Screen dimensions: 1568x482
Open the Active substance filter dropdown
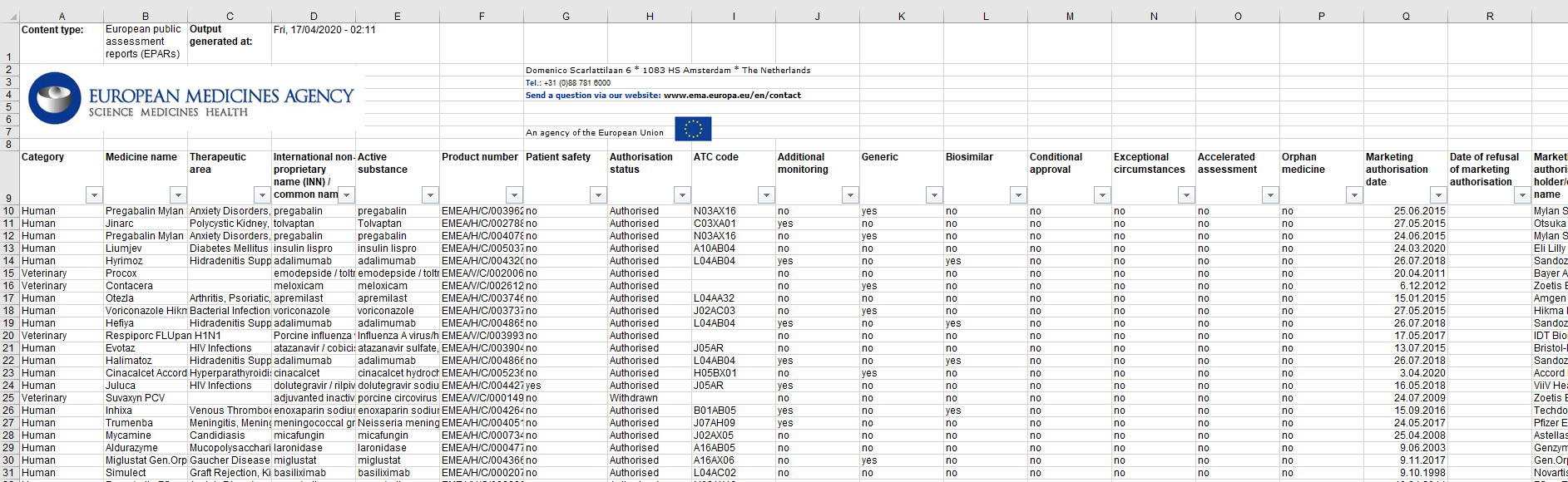coord(430,195)
